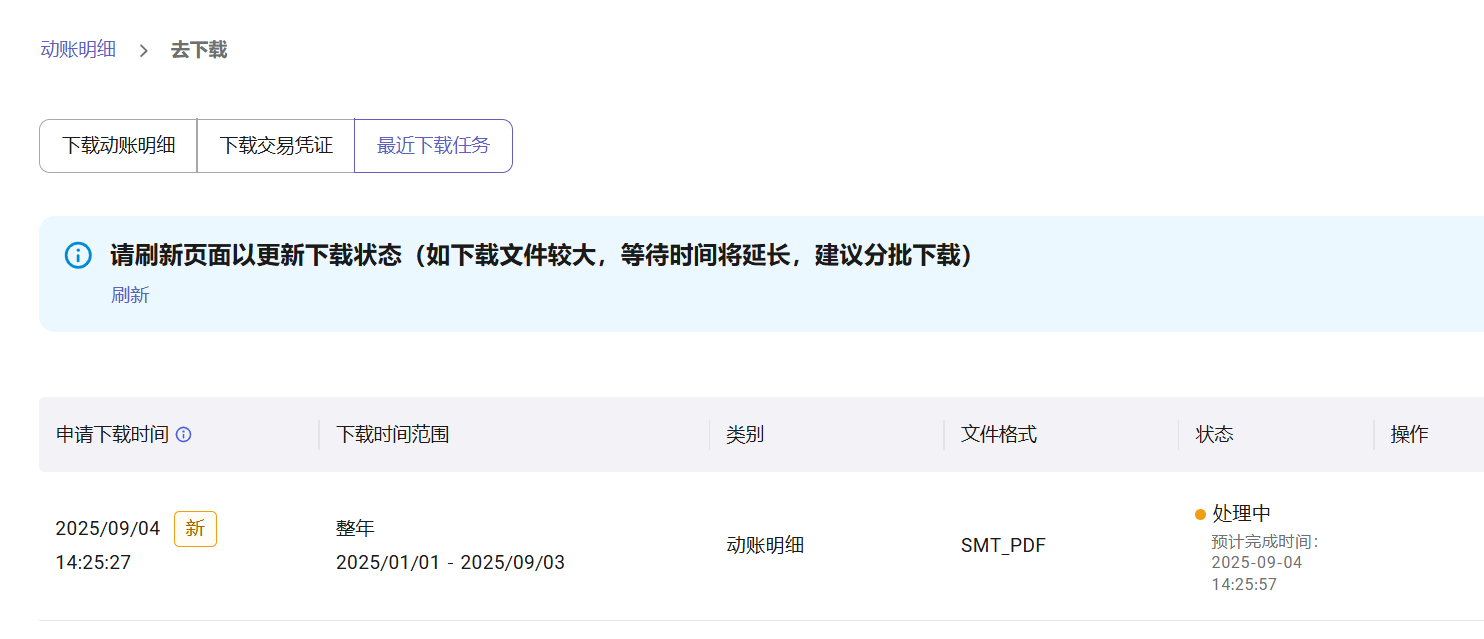This screenshot has height=639, width=1484.
Task: Click the 操作 column header
Action: click(x=1409, y=435)
